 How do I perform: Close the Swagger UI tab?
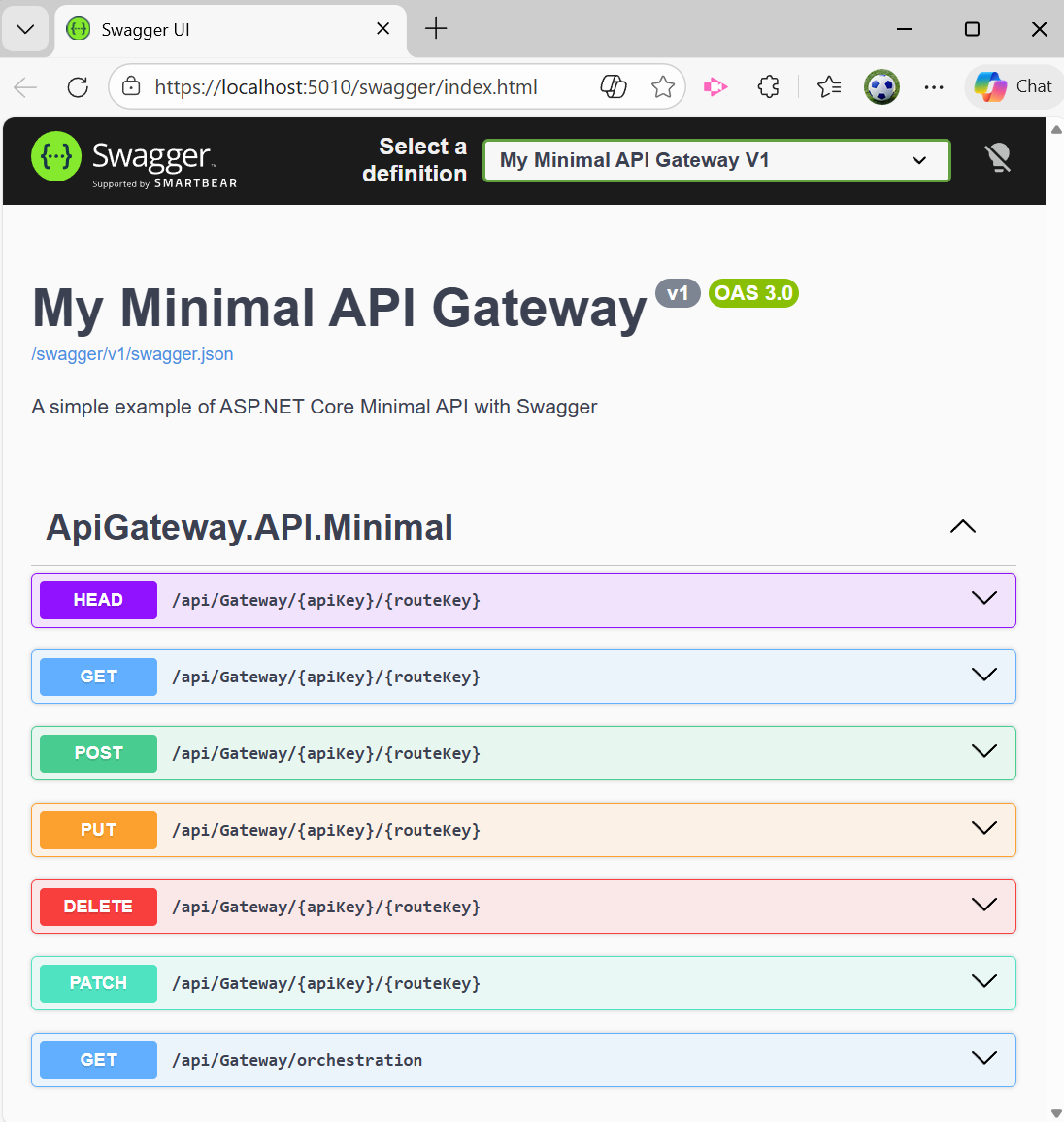pyautogui.click(x=382, y=28)
